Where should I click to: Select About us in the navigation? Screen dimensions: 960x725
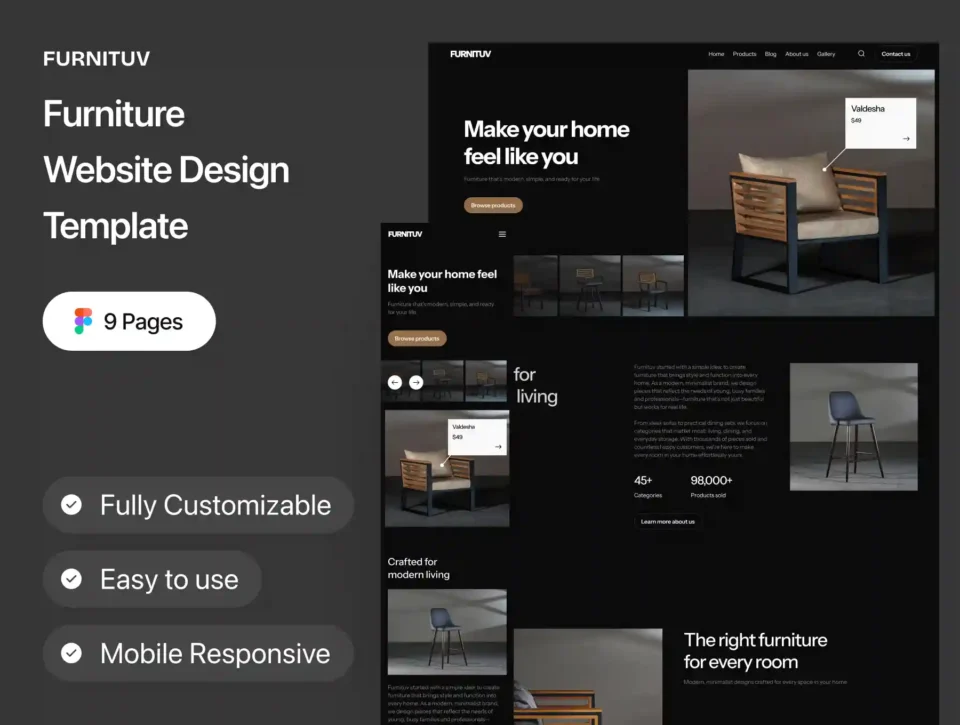(x=796, y=54)
